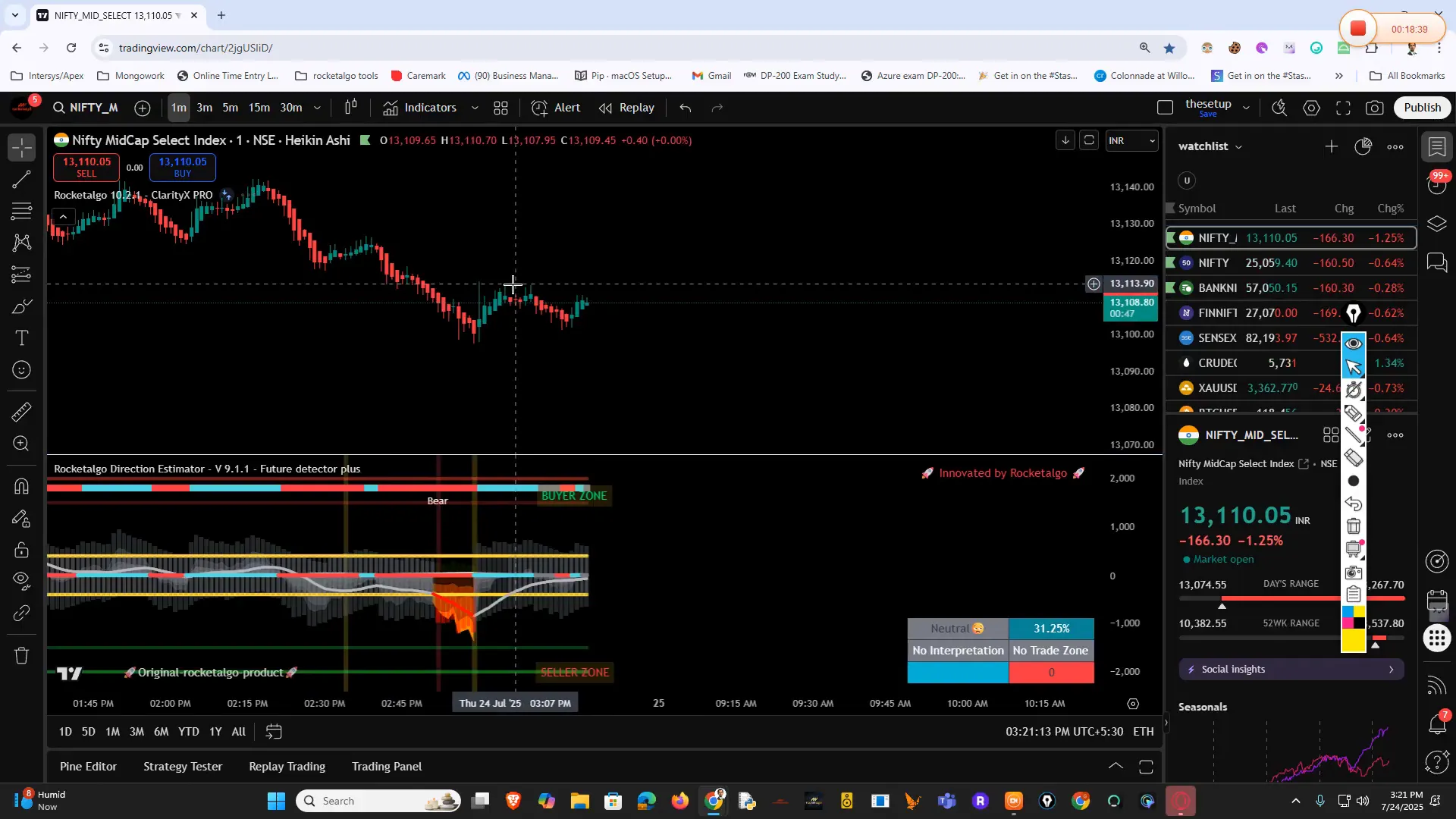Open the Indicators dialog
The image size is (1456, 819).
coord(419,108)
